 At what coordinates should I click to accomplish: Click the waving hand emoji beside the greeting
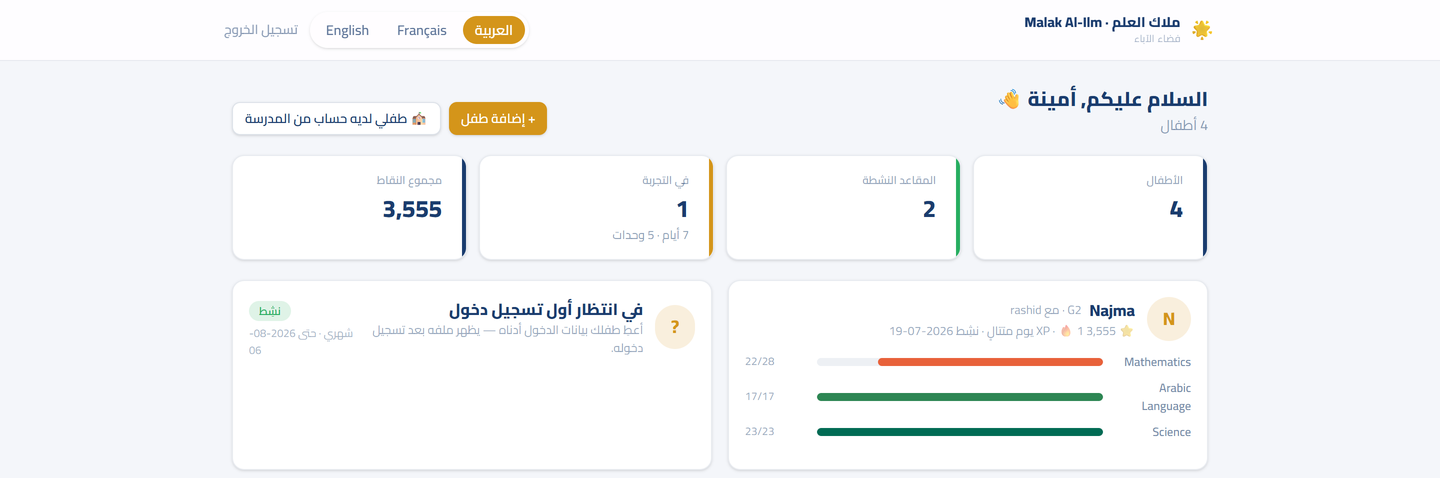point(1009,99)
